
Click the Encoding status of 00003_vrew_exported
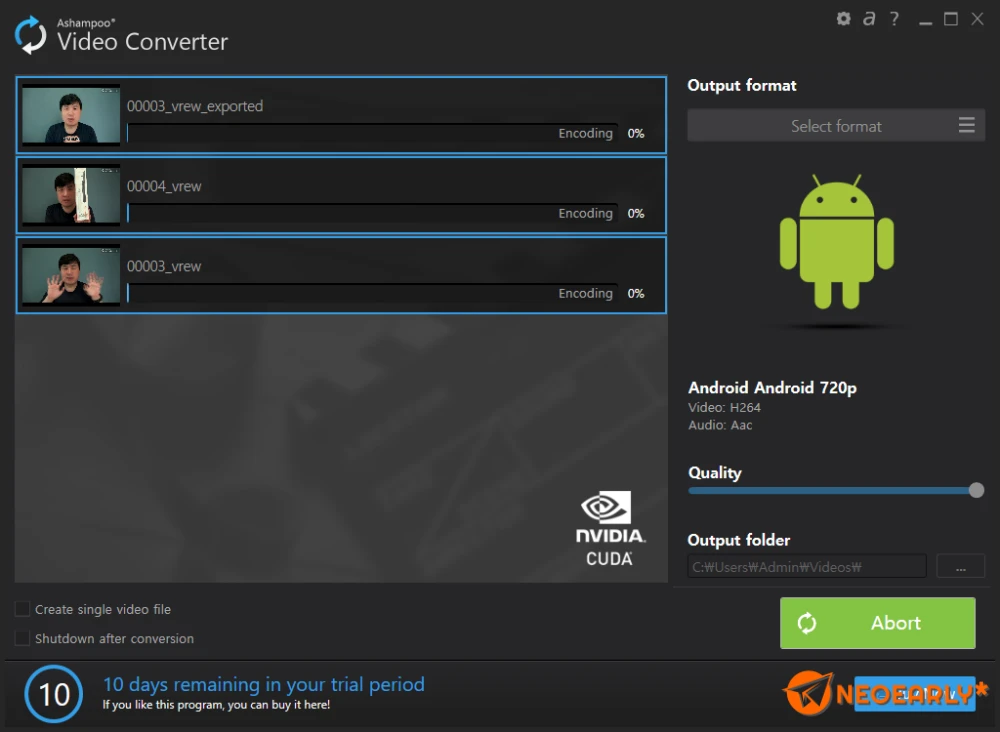point(585,133)
